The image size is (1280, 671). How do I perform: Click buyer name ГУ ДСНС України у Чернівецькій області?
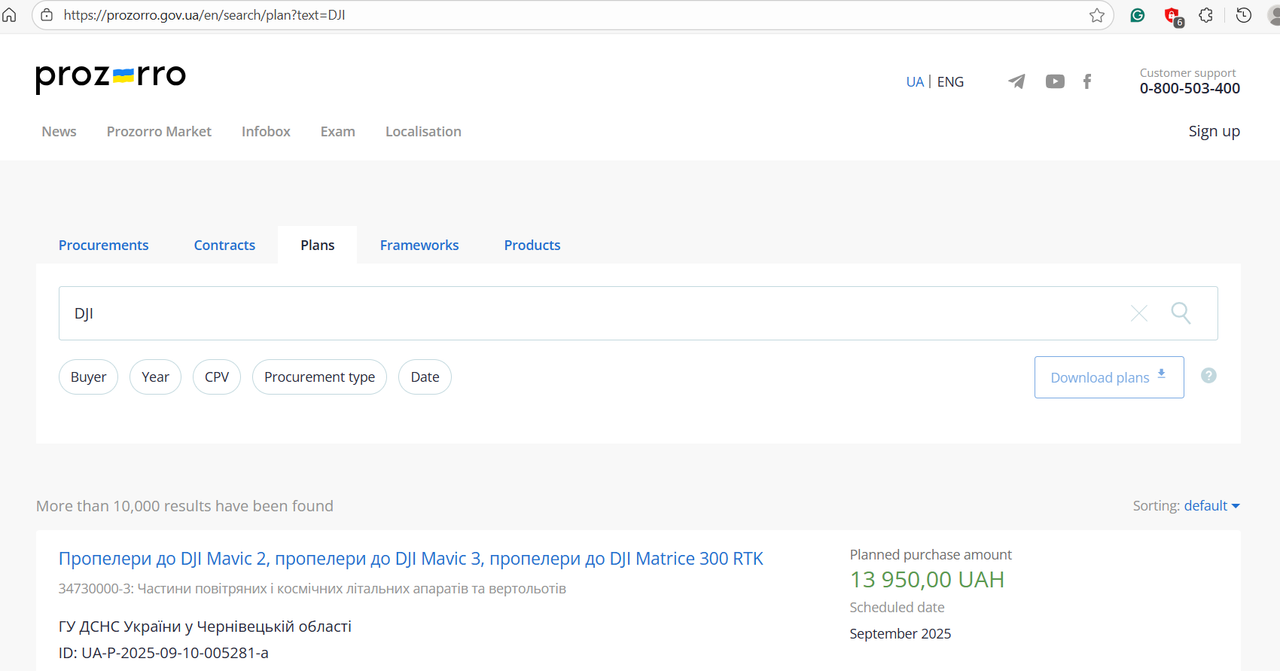[205, 627]
